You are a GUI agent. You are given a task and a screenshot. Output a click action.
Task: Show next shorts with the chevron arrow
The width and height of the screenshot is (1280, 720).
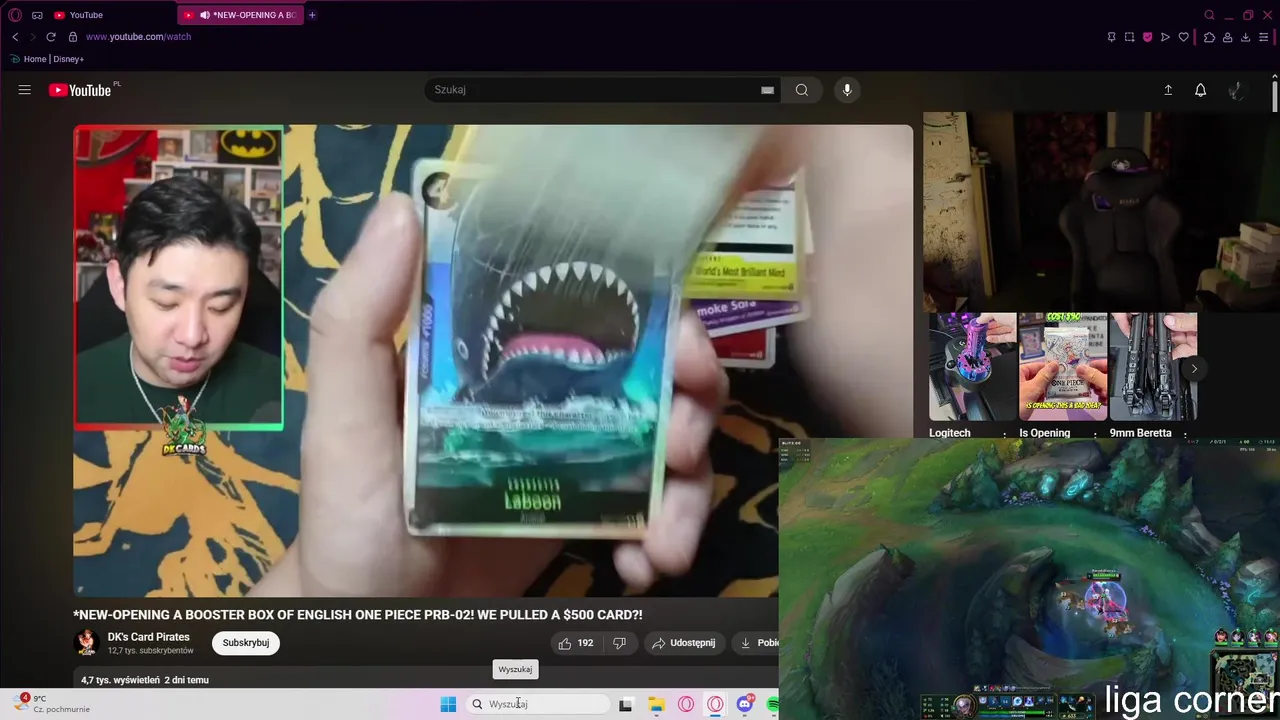click(x=1194, y=369)
